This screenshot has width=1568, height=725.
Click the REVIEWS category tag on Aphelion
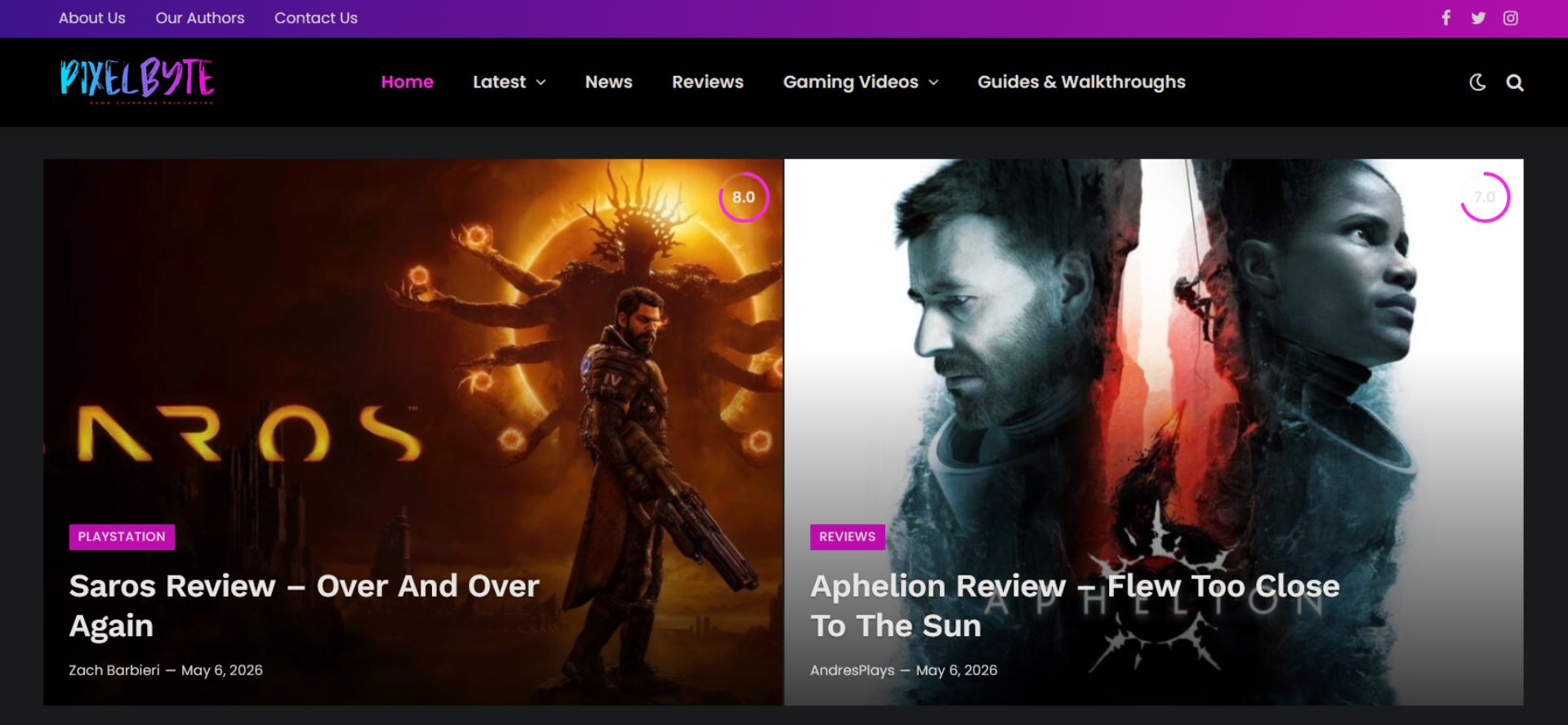point(847,536)
